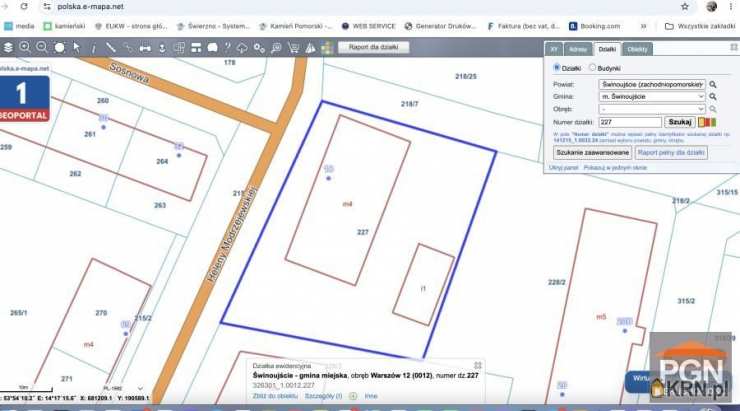The image size is (740, 411).
Task: Bookmark this page with the star icon
Action: coord(685,7)
